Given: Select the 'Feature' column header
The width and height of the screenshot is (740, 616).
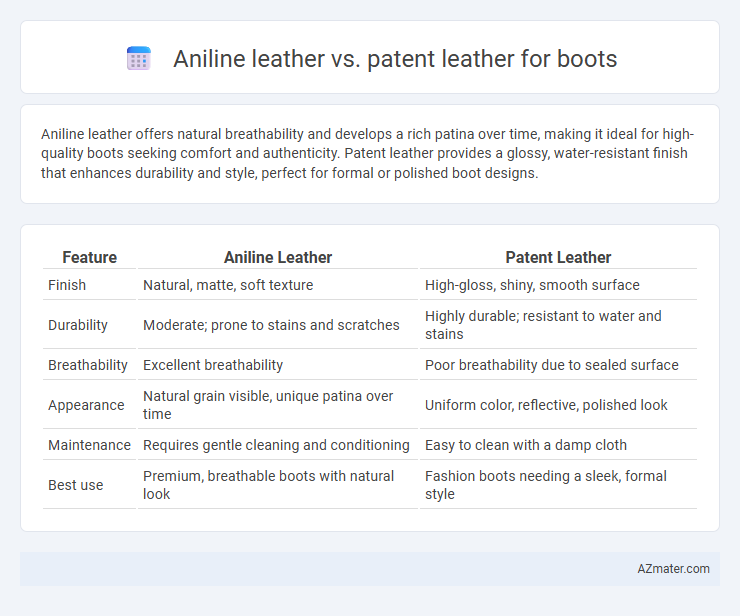Looking at the screenshot, I should (90, 257).
